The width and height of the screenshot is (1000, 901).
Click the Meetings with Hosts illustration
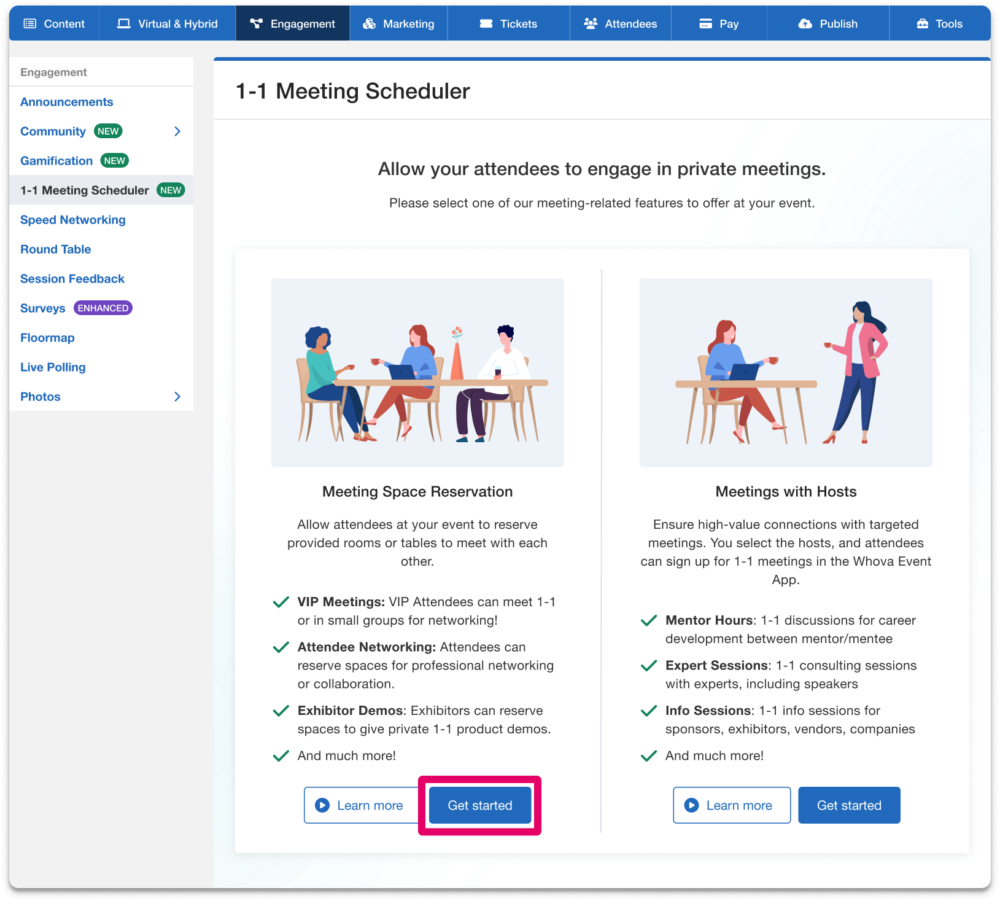click(786, 372)
